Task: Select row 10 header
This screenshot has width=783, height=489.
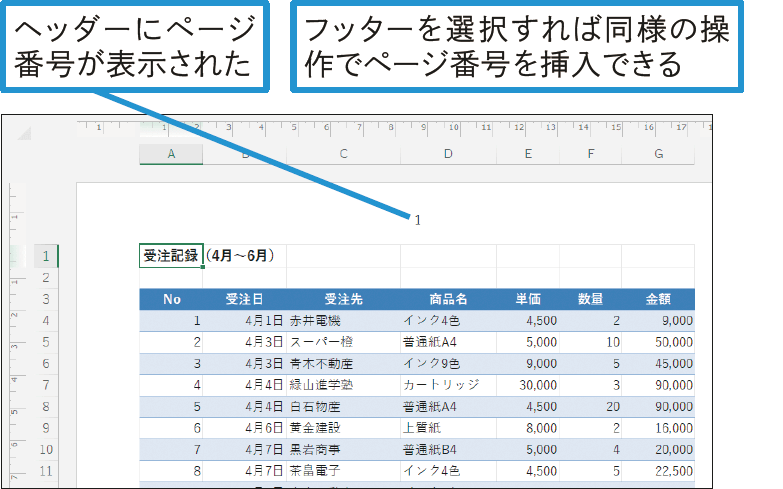Action: pos(46,450)
